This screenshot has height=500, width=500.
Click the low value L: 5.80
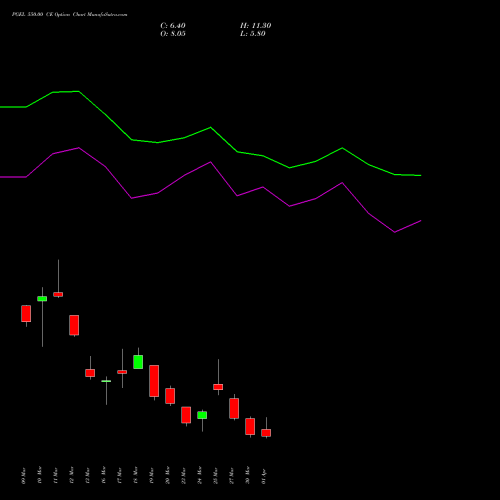click(253, 34)
